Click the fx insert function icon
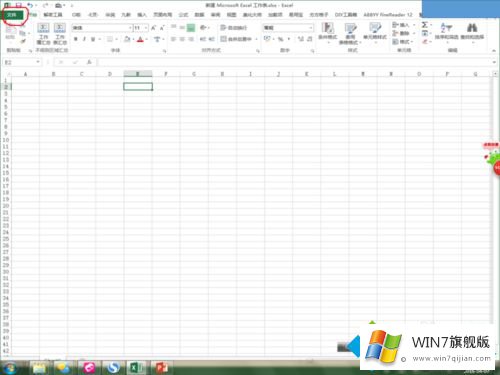This screenshot has height=375, width=500. [89, 62]
